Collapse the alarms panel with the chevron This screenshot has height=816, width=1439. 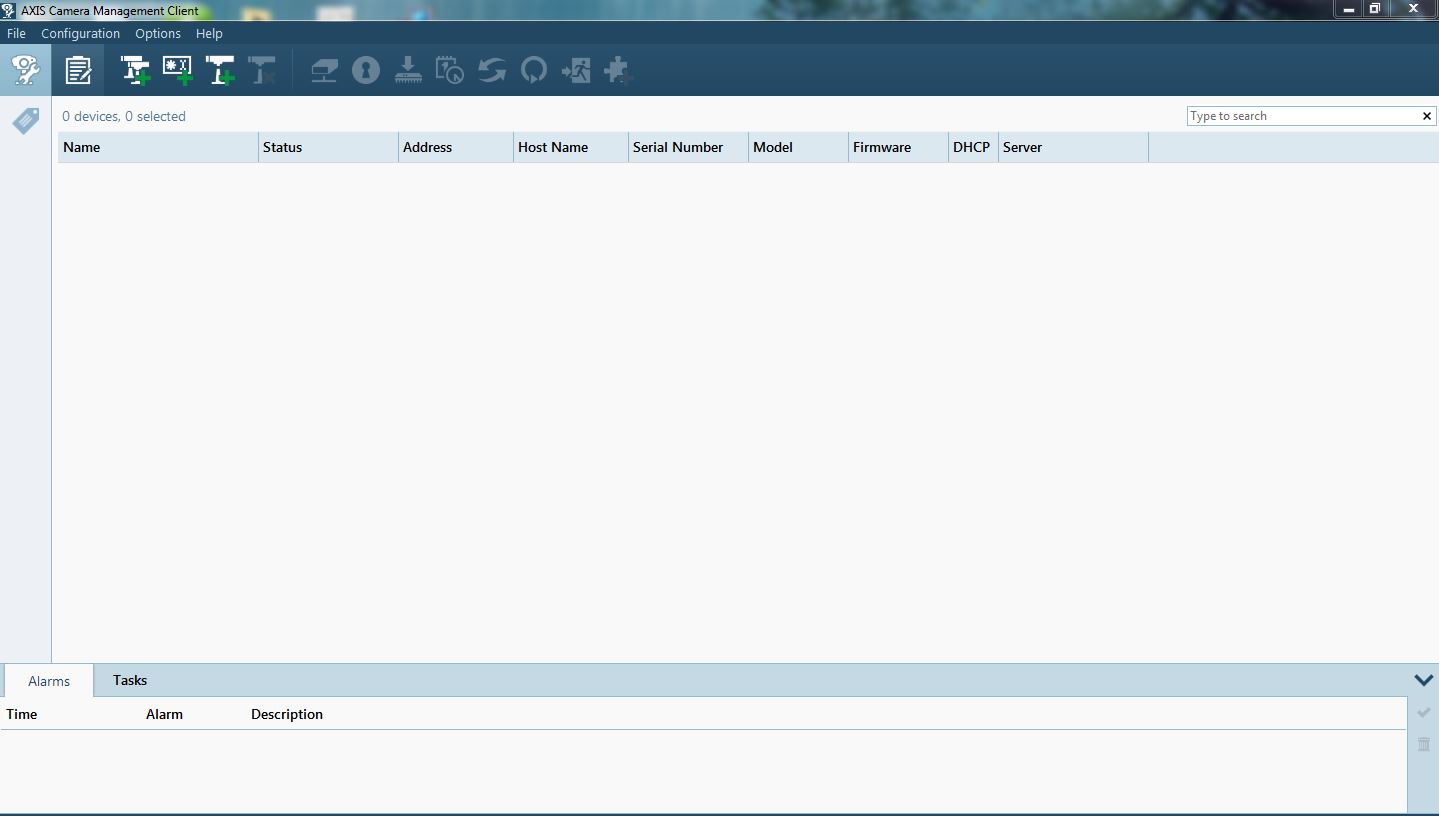click(1424, 680)
